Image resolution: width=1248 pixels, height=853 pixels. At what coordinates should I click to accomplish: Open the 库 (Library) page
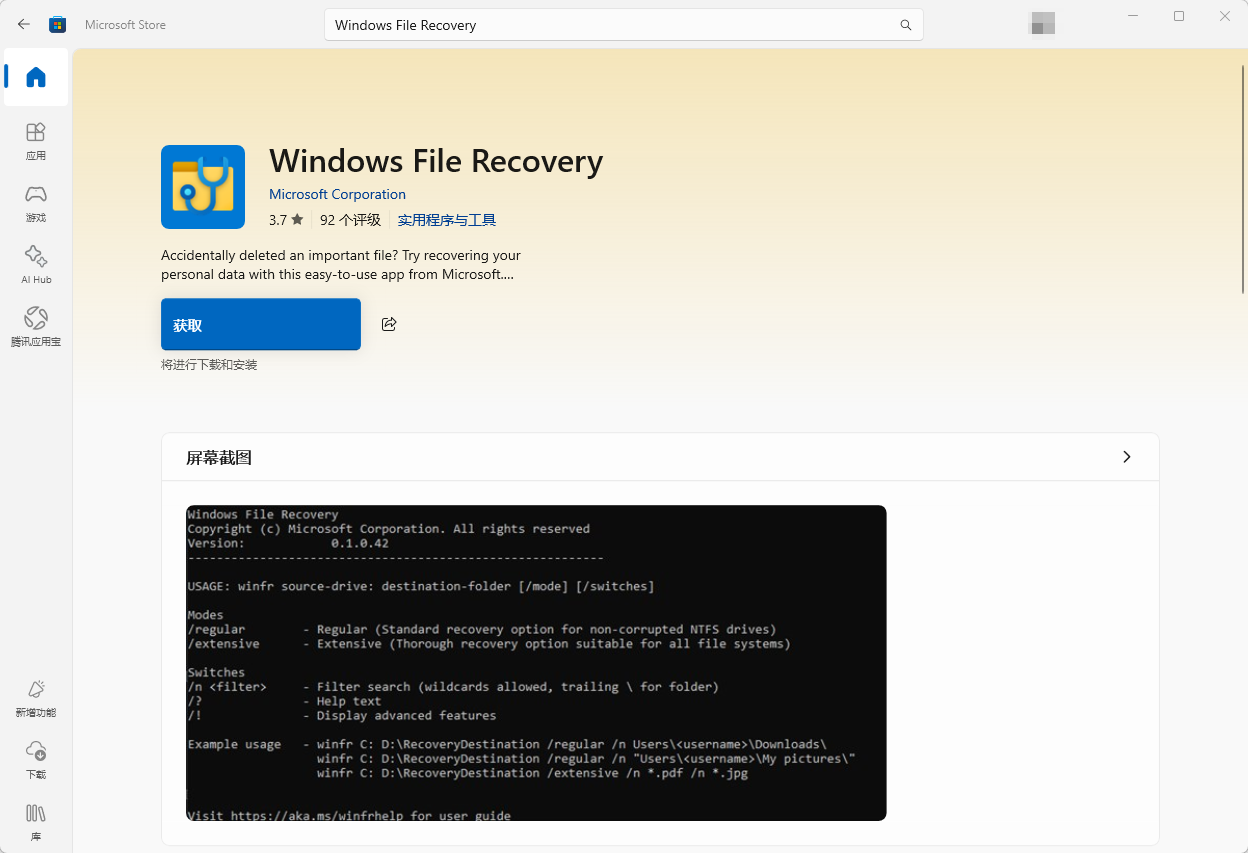pyautogui.click(x=36, y=821)
